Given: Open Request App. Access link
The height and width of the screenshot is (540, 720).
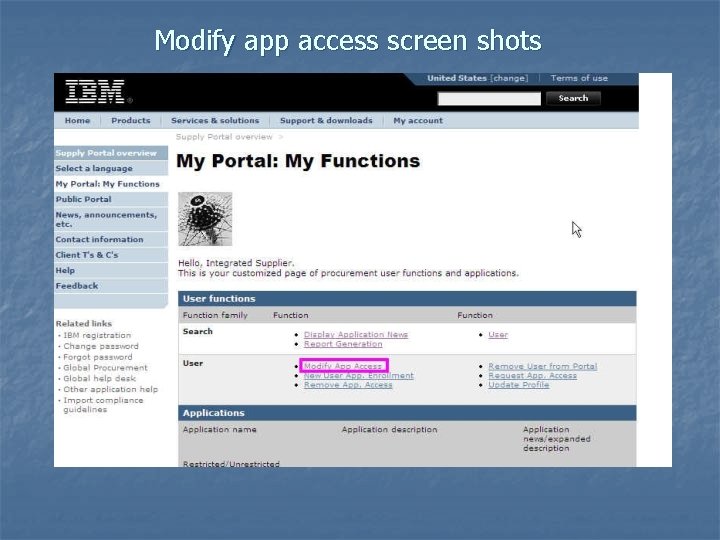Looking at the screenshot, I should 533,376.
